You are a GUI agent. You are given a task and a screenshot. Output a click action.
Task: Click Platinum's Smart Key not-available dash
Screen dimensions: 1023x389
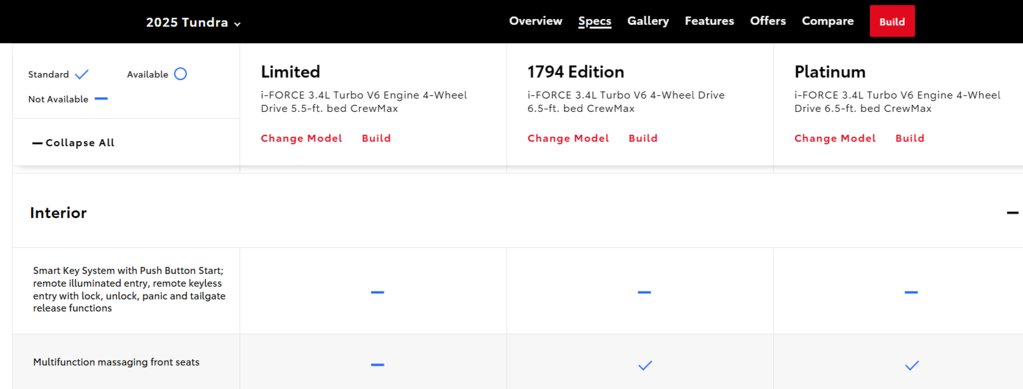coord(911,292)
